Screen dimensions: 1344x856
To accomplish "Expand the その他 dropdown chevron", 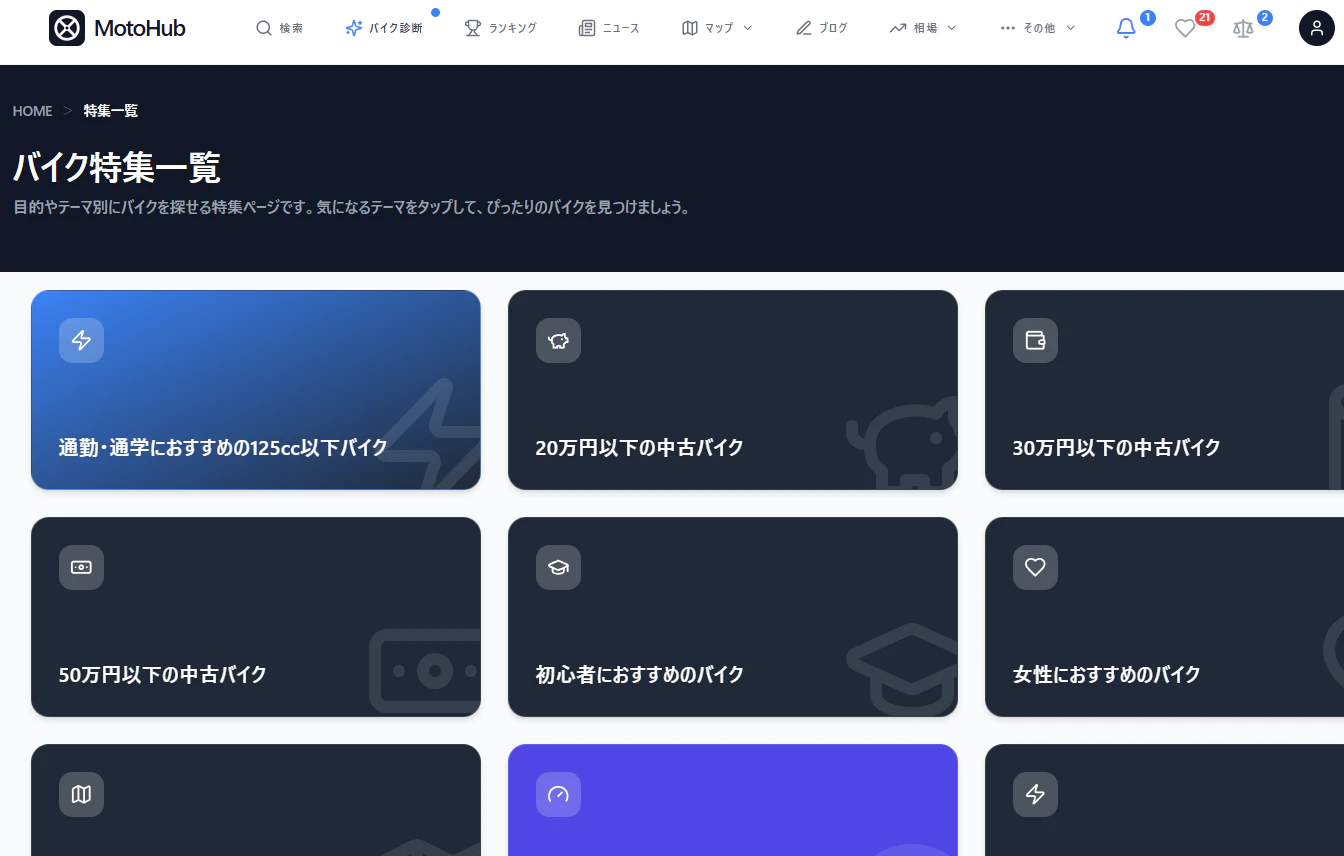I will tap(1071, 28).
